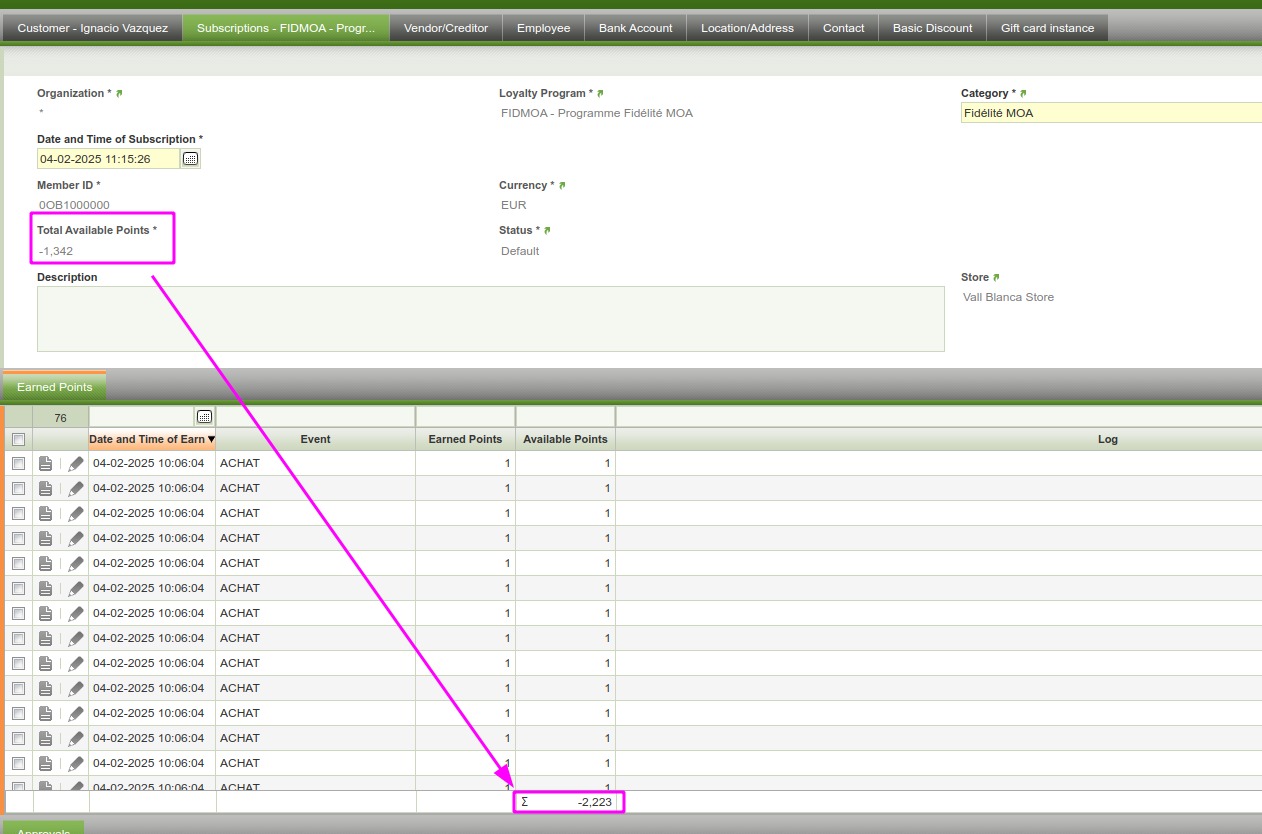The width and height of the screenshot is (1262, 834).
Task: Click the green link arrow beside Store label
Action: tap(996, 277)
